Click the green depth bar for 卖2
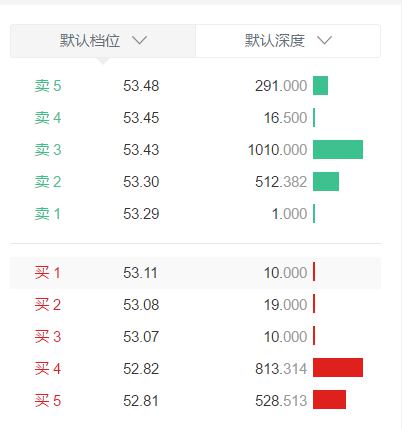 pyautogui.click(x=326, y=182)
